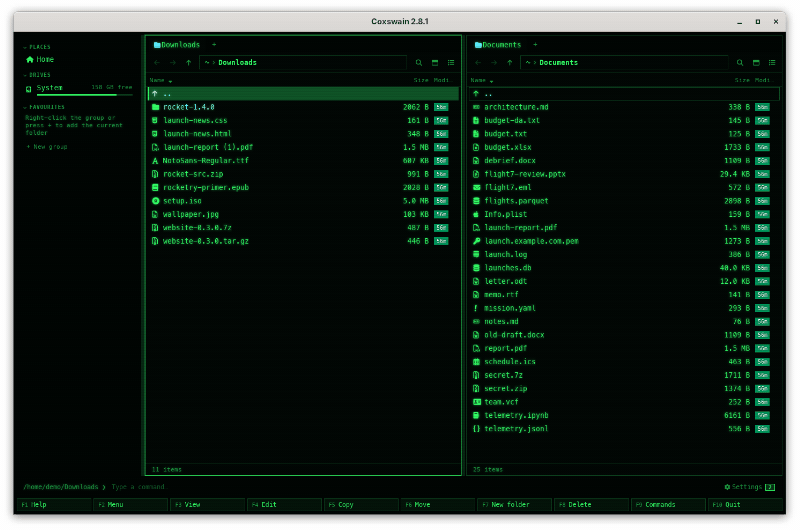This screenshot has width=800, height=530.
Task: Click the flight7.eml envelope icon
Action: [x=476, y=188]
